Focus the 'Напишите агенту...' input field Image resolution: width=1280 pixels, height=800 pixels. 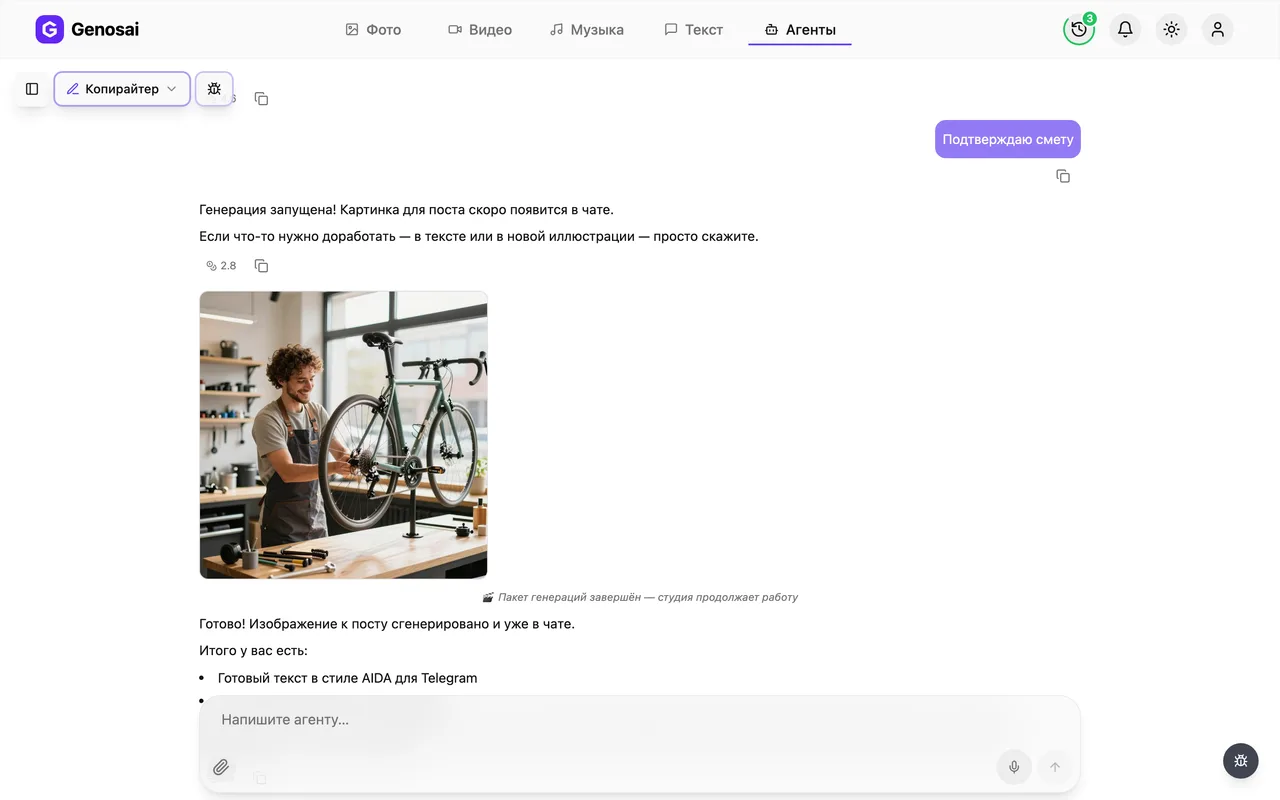tap(640, 720)
